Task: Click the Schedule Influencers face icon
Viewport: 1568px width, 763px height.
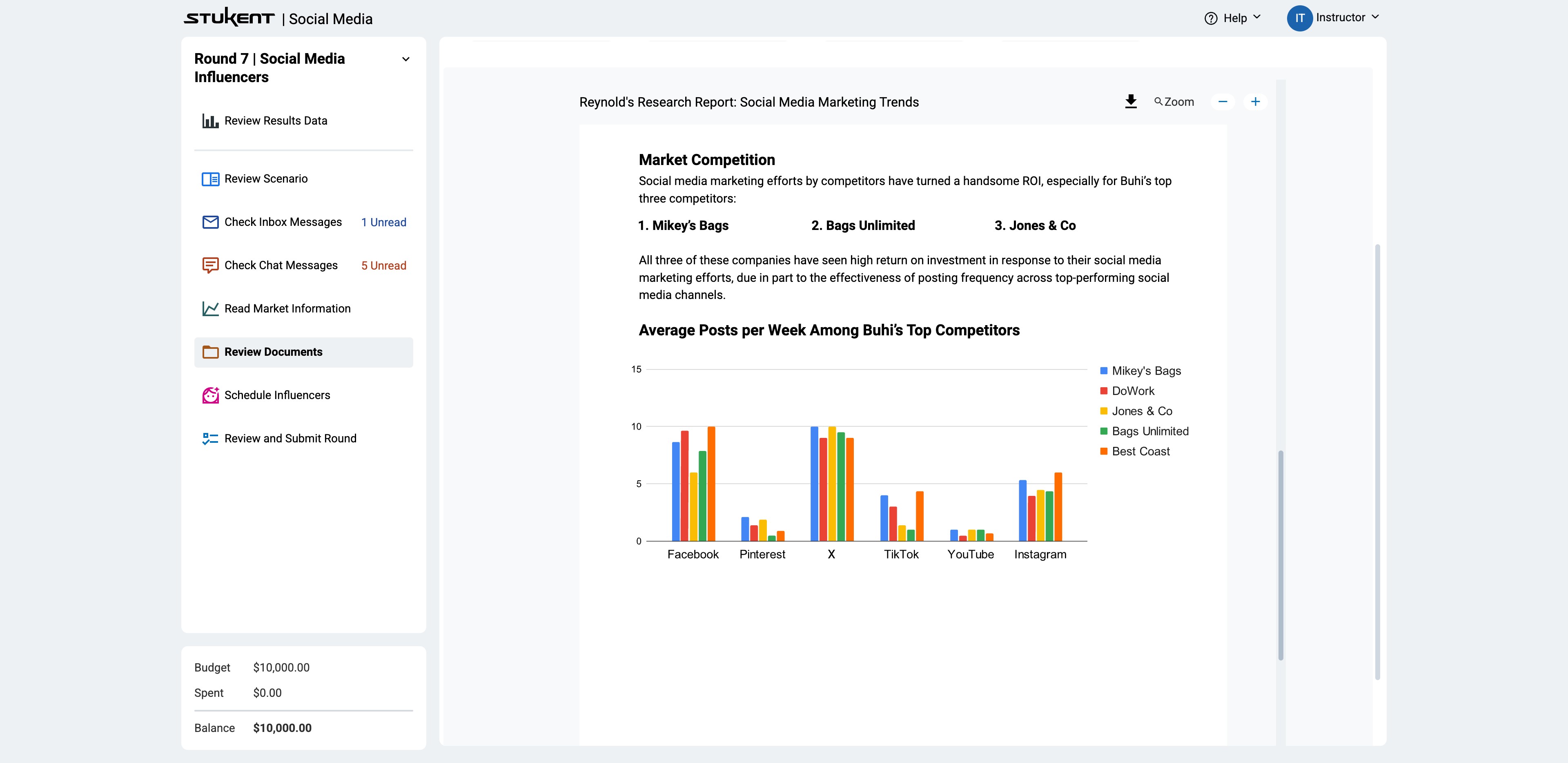Action: pyautogui.click(x=210, y=395)
